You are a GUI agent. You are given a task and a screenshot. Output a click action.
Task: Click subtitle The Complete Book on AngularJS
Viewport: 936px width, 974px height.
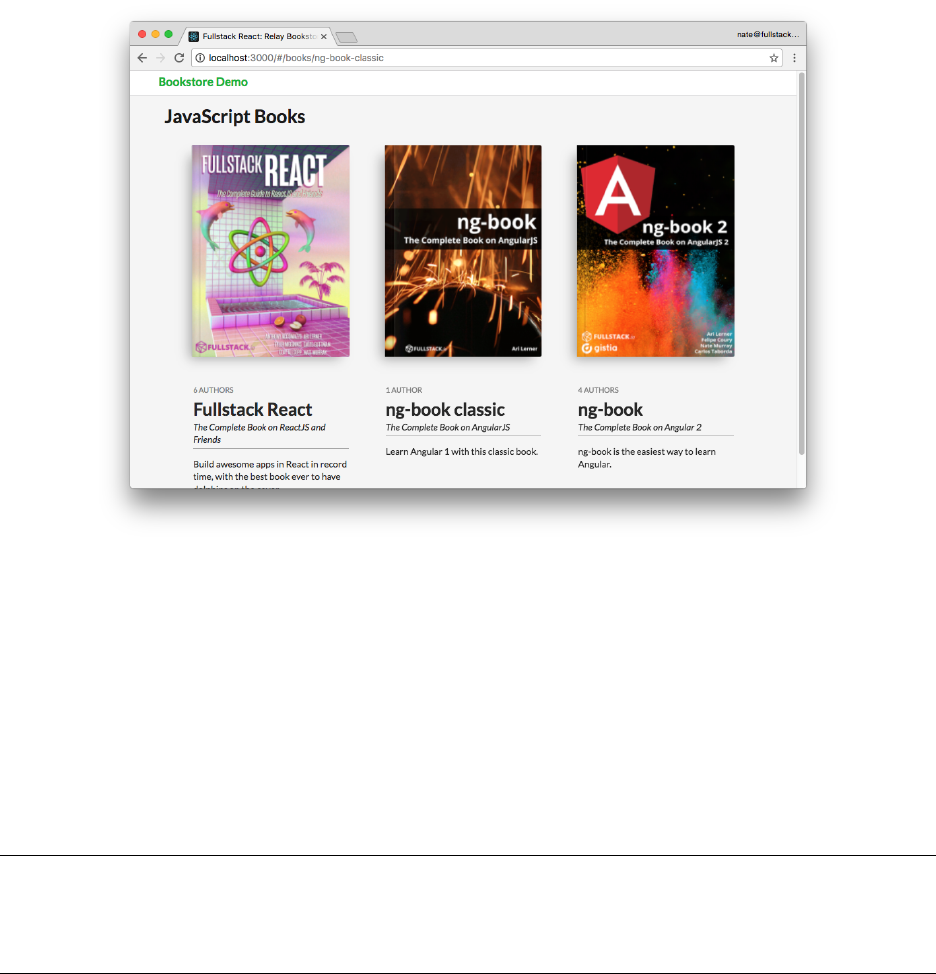tap(448, 427)
